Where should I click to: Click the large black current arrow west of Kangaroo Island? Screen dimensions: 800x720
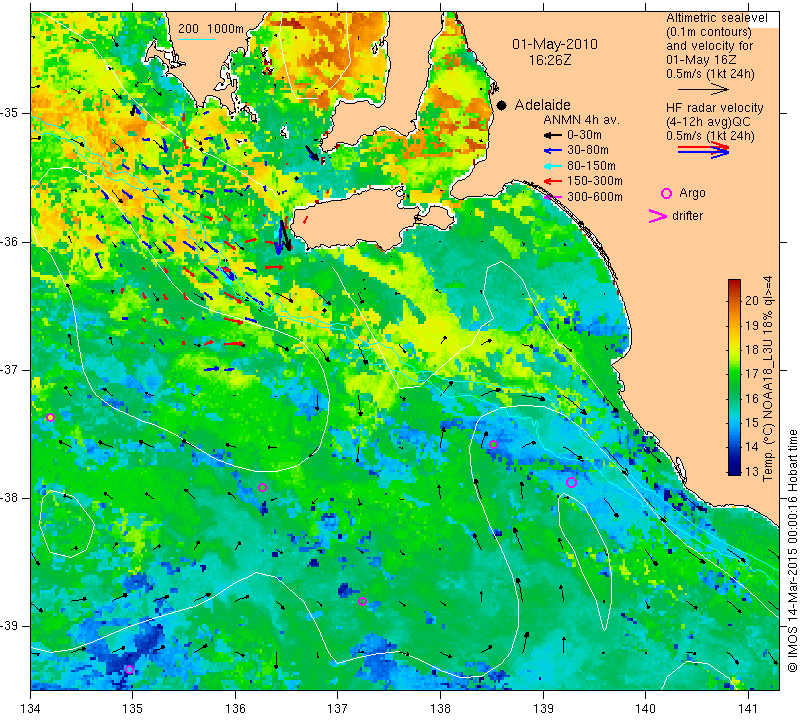tap(285, 235)
